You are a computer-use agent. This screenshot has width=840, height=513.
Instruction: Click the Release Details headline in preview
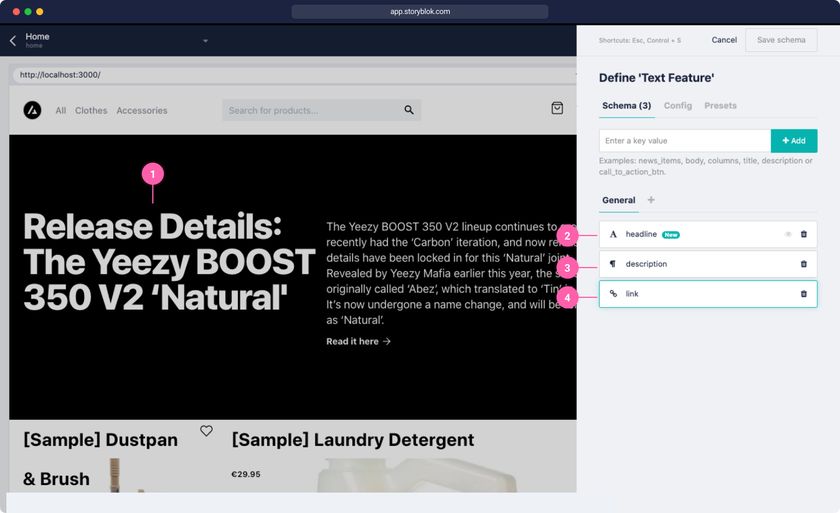(169, 262)
